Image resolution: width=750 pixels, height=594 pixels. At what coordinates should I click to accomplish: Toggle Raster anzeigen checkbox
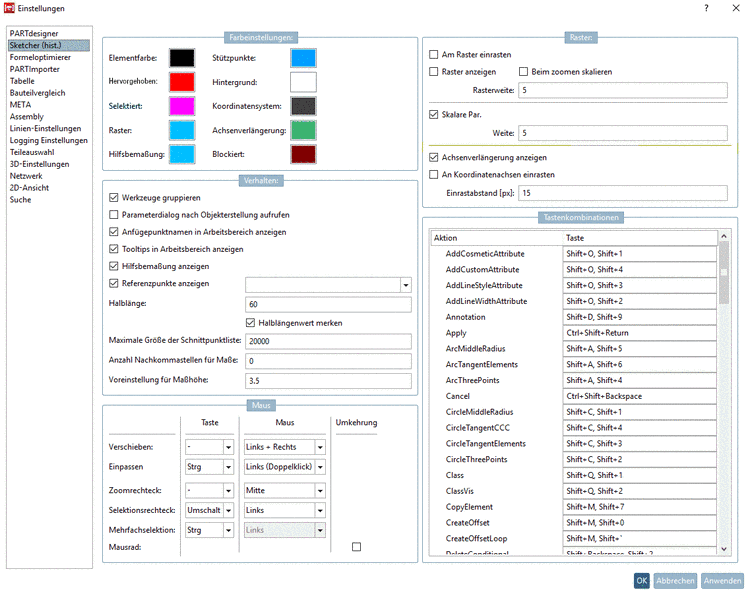coord(433,72)
